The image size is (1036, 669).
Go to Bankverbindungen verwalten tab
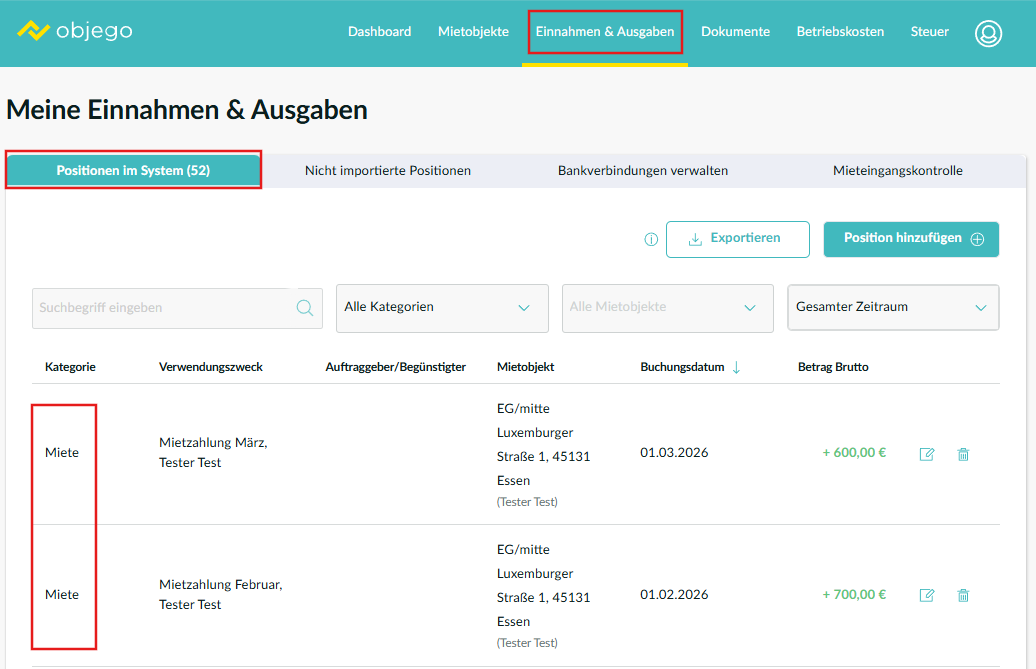(x=643, y=171)
